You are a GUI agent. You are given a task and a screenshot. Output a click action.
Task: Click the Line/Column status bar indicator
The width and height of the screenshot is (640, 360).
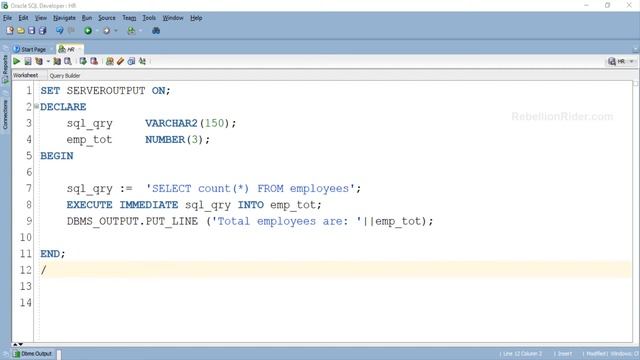(522, 354)
